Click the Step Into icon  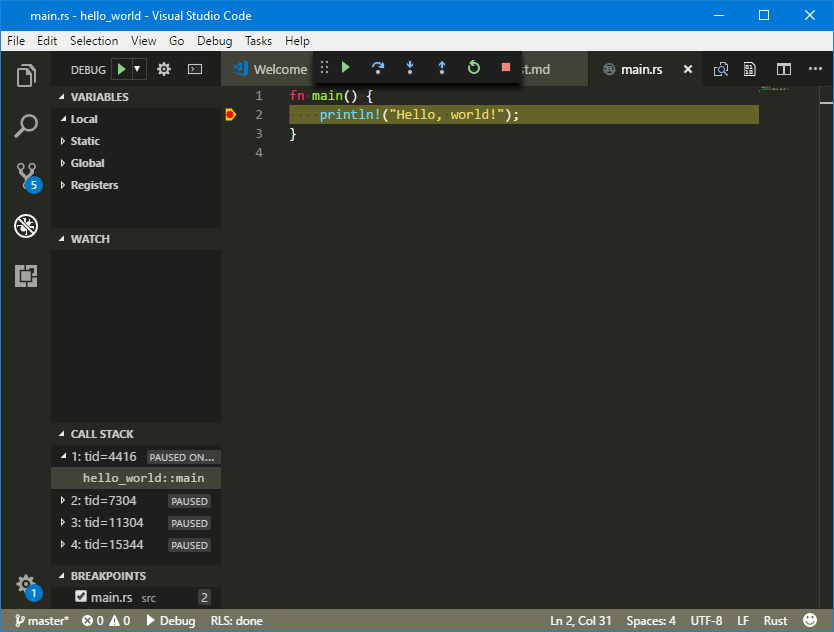tap(409, 68)
